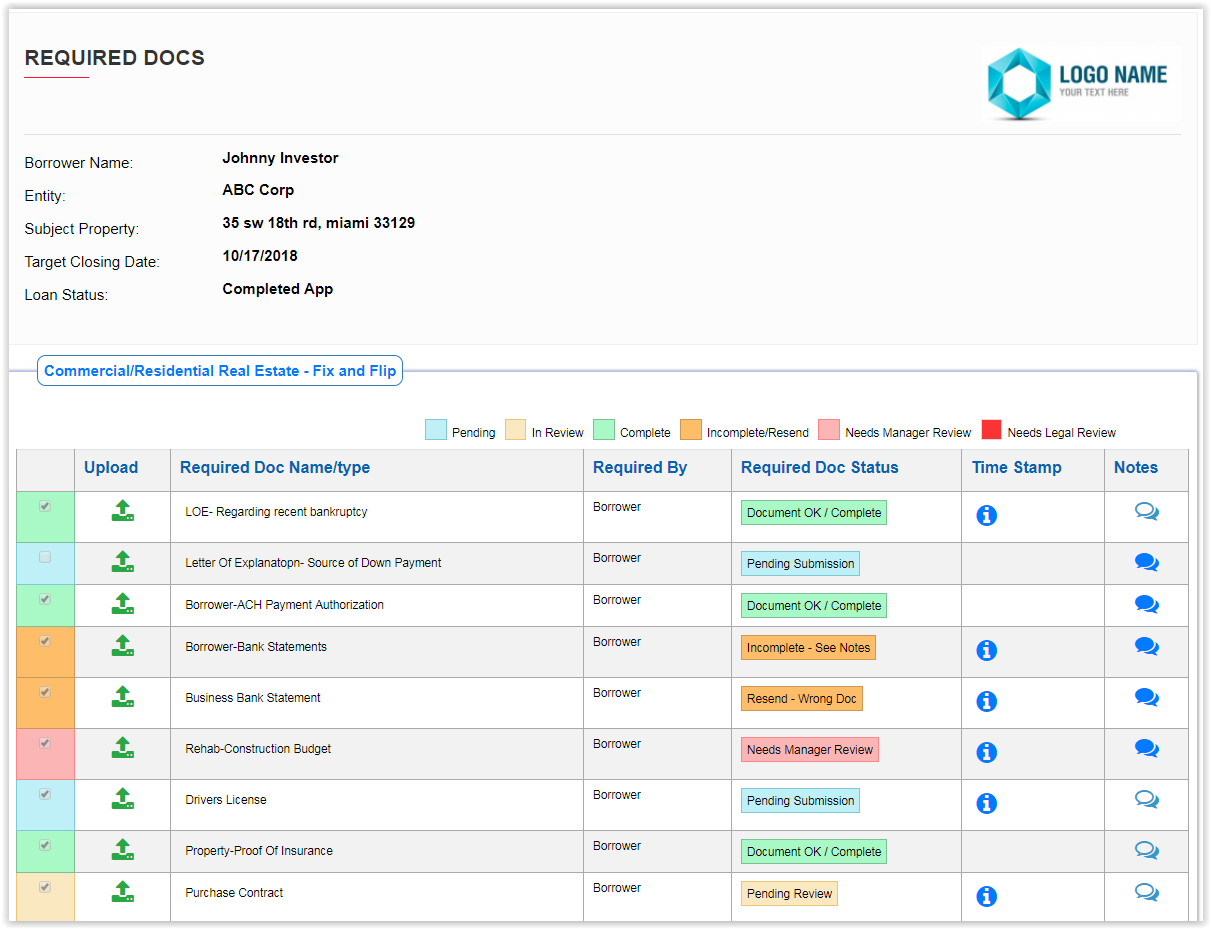Click the Resend - Wrong Doc status badge
This screenshot has width=1211, height=929.
click(802, 699)
